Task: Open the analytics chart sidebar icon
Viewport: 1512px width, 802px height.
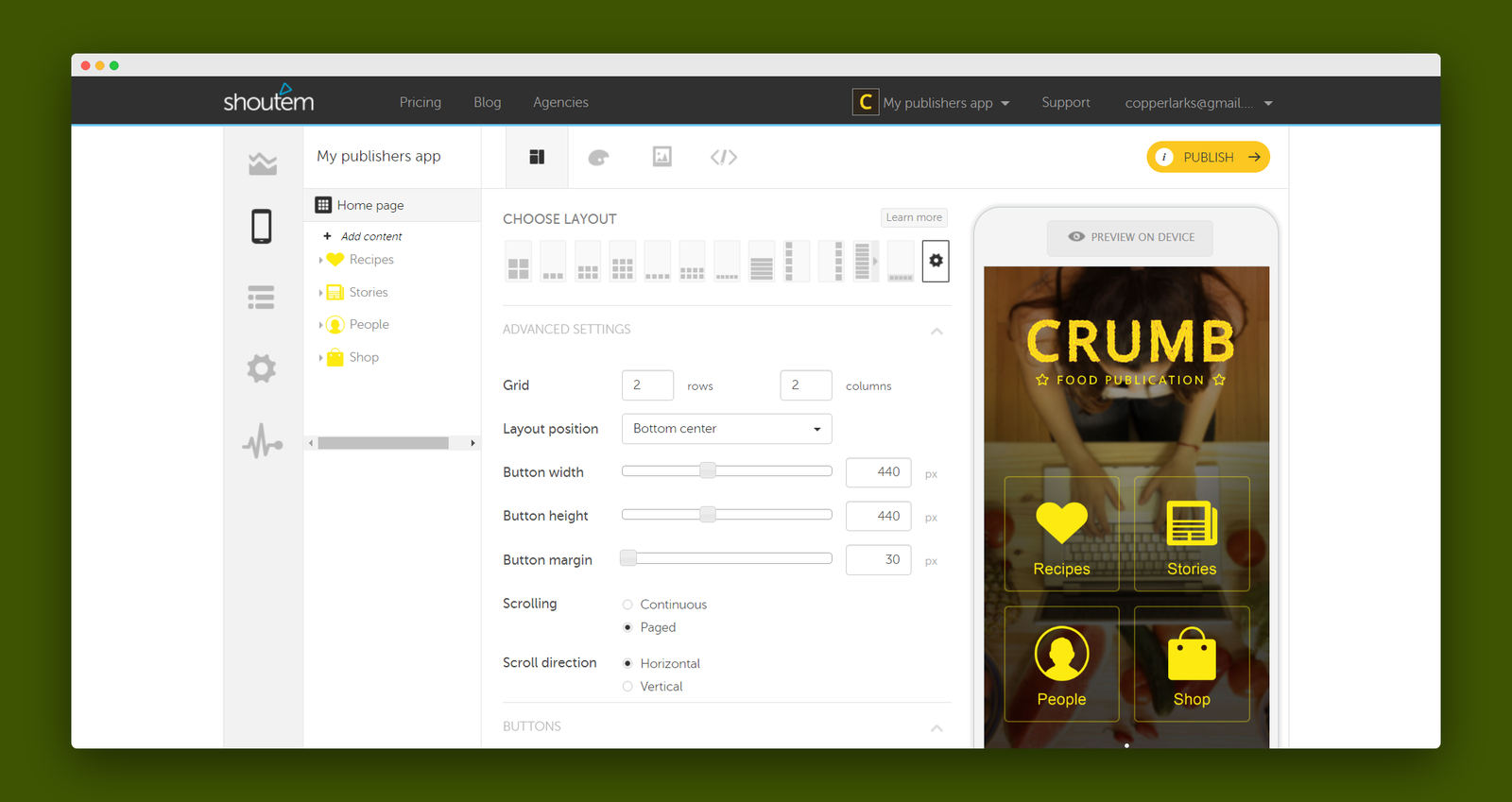Action: tap(263, 163)
